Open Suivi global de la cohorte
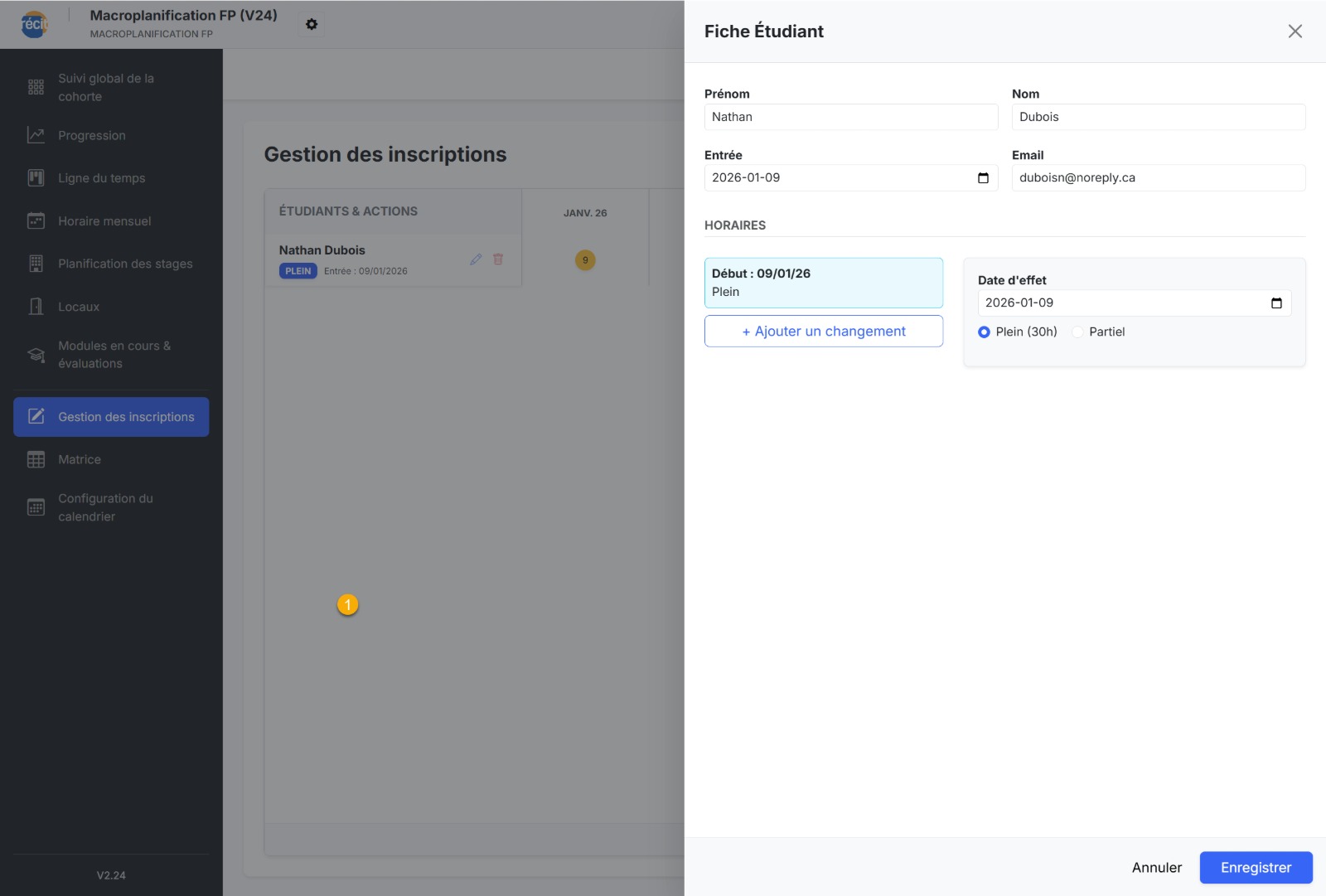1326x896 pixels. coord(106,87)
